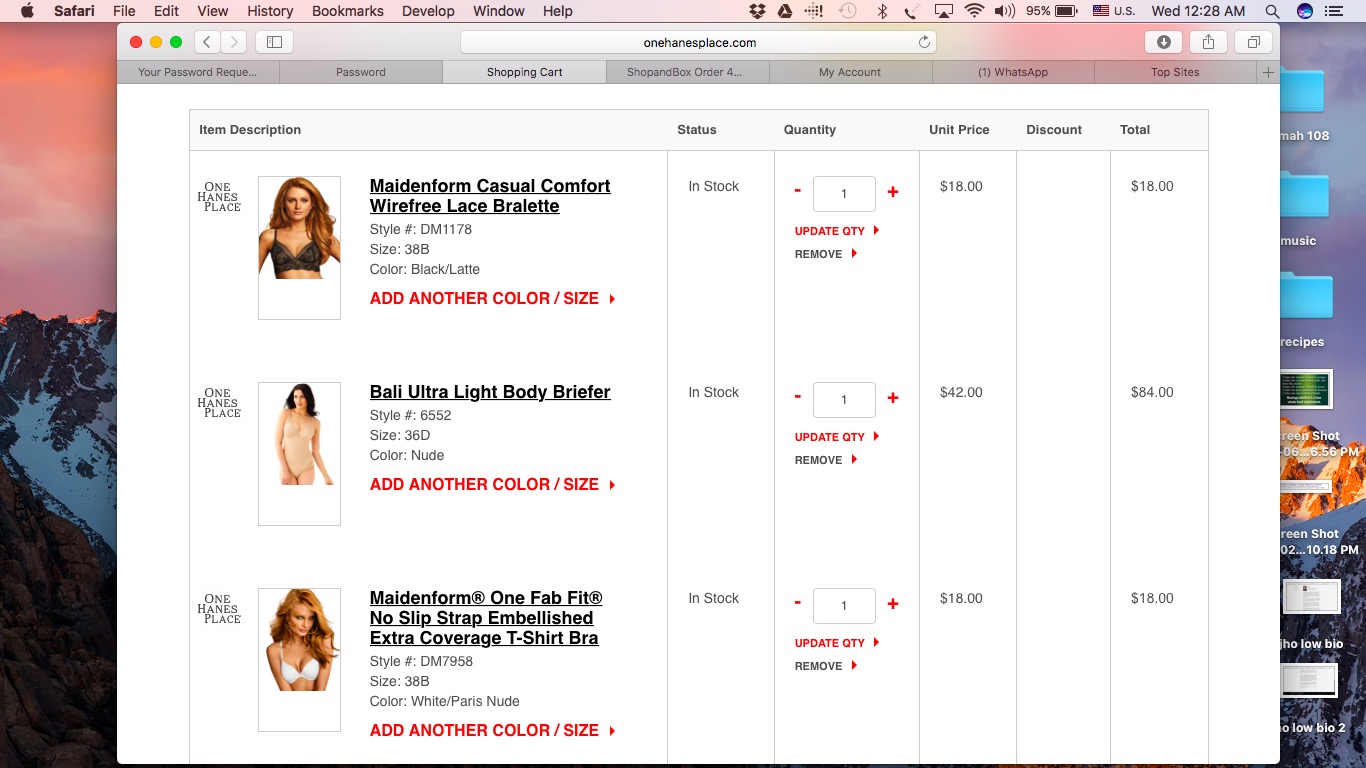Open Maidenform Casual Comfort Wirefree Lace Bralette link
The width and height of the screenshot is (1366, 768).
(x=490, y=196)
